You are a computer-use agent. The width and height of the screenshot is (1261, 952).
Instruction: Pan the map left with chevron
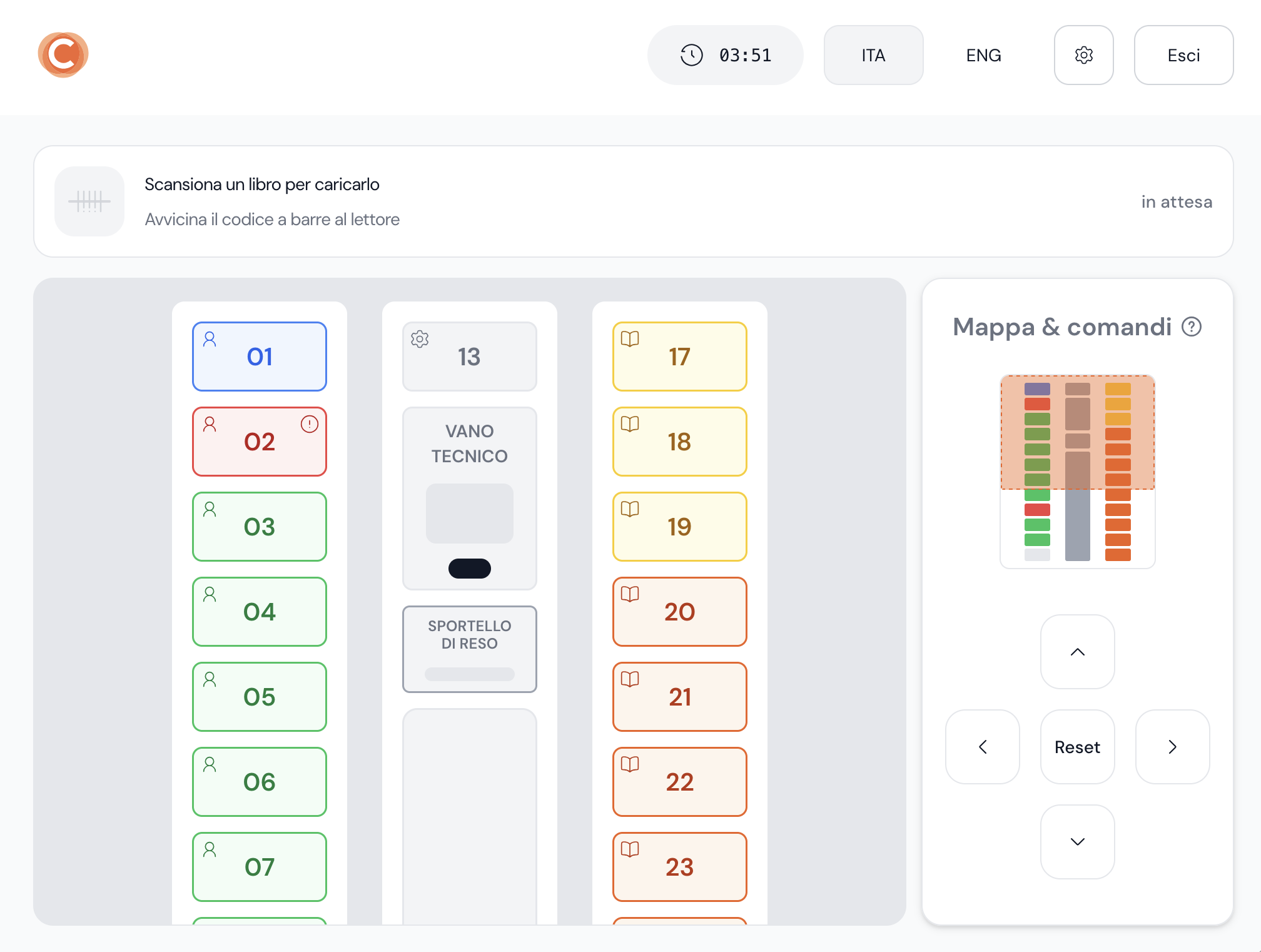(x=983, y=747)
